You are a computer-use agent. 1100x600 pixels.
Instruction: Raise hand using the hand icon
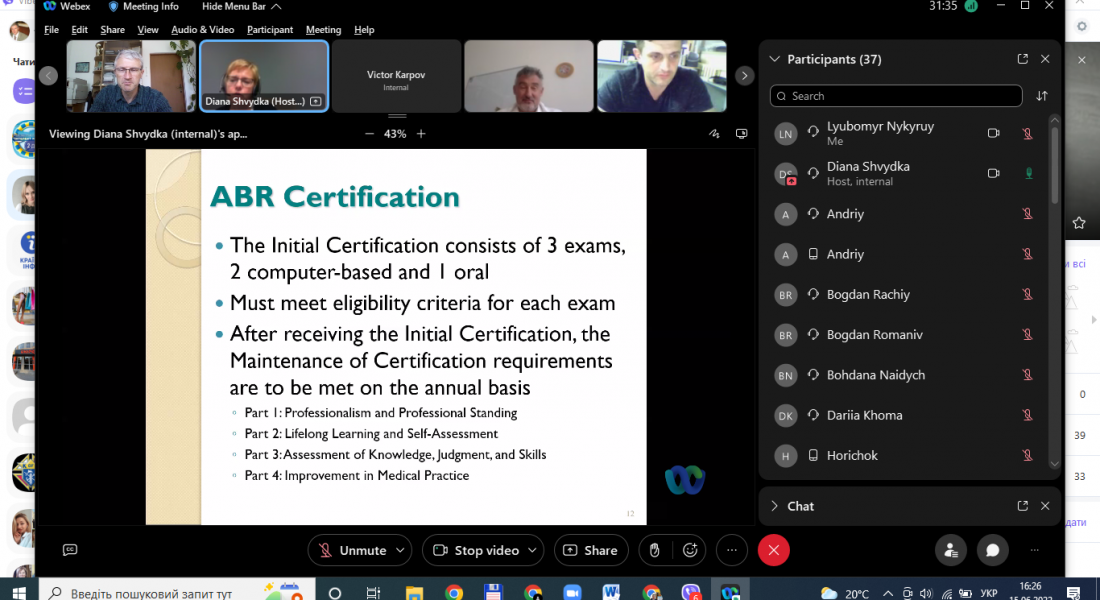(654, 550)
